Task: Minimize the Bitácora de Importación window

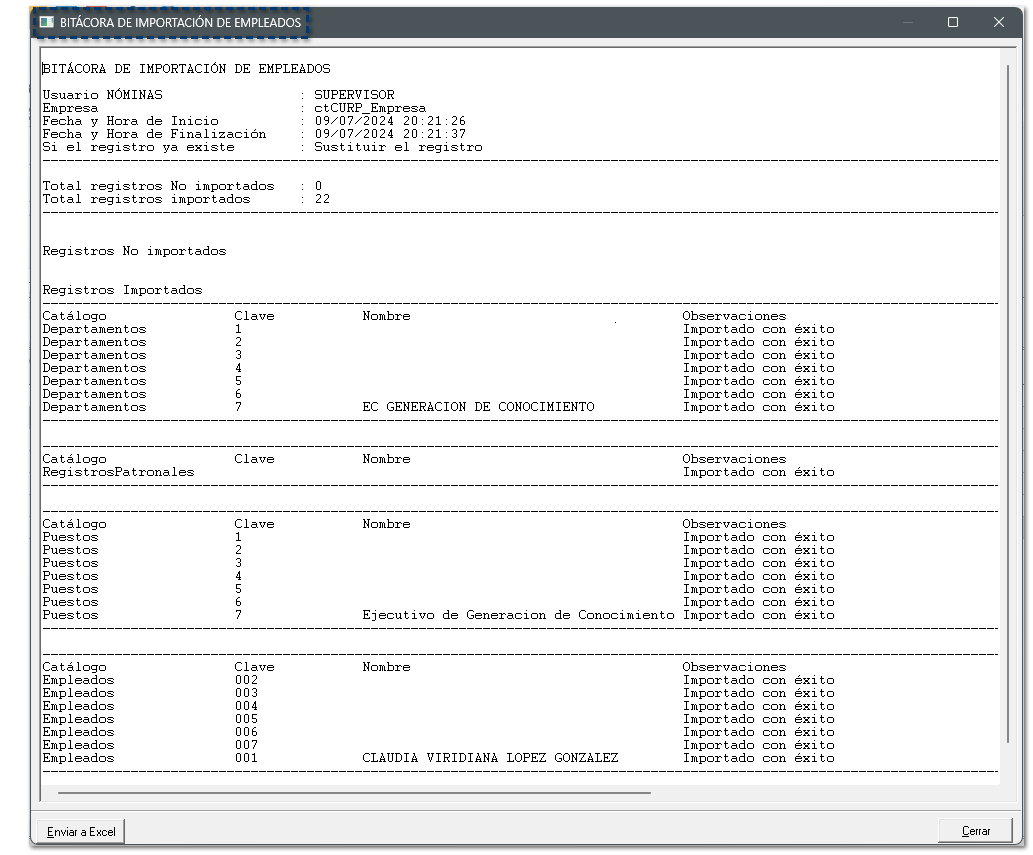Action: pos(907,22)
